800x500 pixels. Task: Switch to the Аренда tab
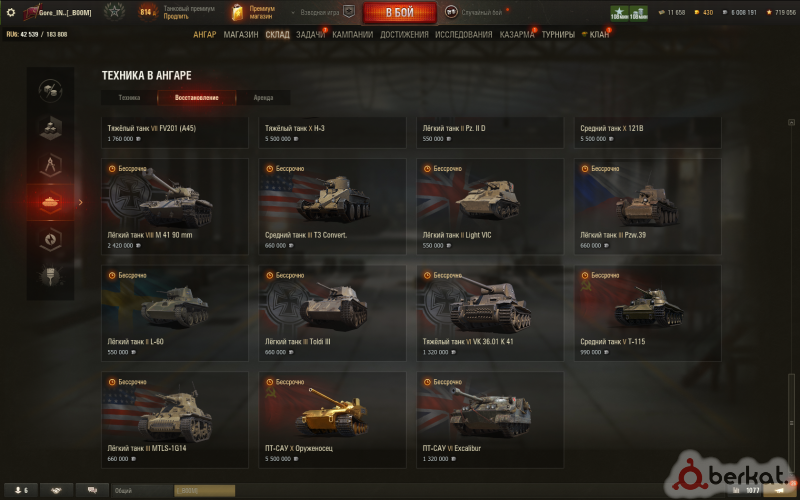263,97
